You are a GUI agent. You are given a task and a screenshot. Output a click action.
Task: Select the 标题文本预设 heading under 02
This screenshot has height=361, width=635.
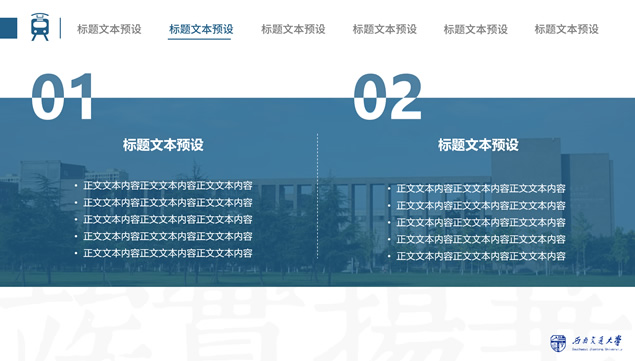click(x=478, y=145)
